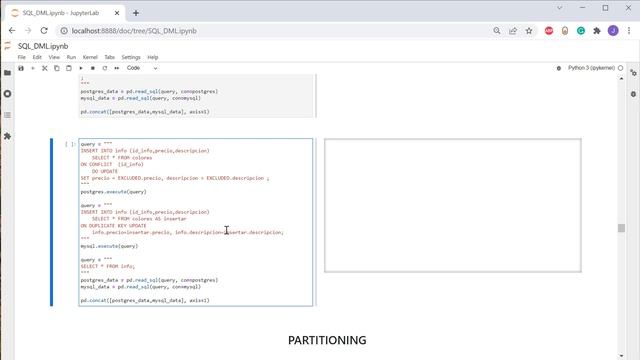The image size is (640, 360).
Task: Click the scrollbar up arrow
Action: tap(621, 79)
